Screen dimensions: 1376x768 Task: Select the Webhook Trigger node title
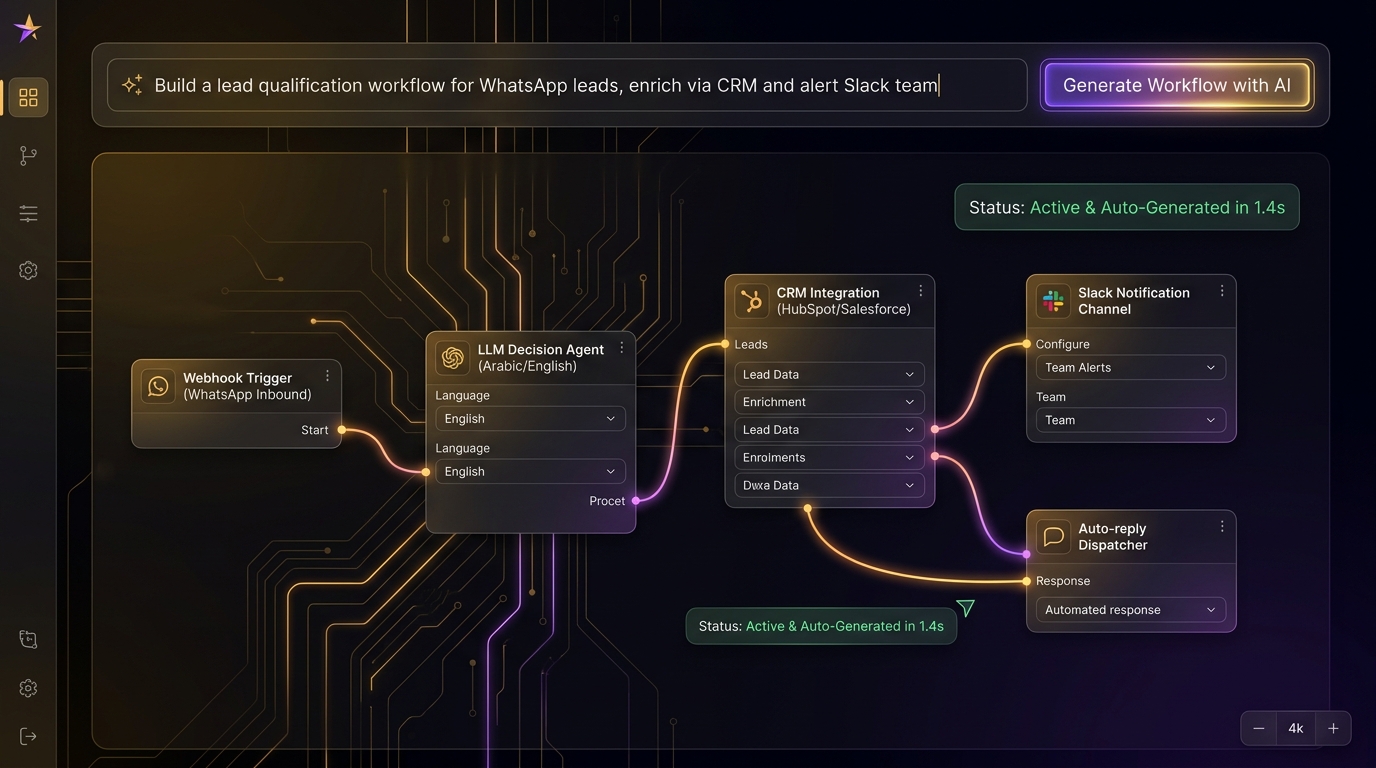tap(237, 378)
